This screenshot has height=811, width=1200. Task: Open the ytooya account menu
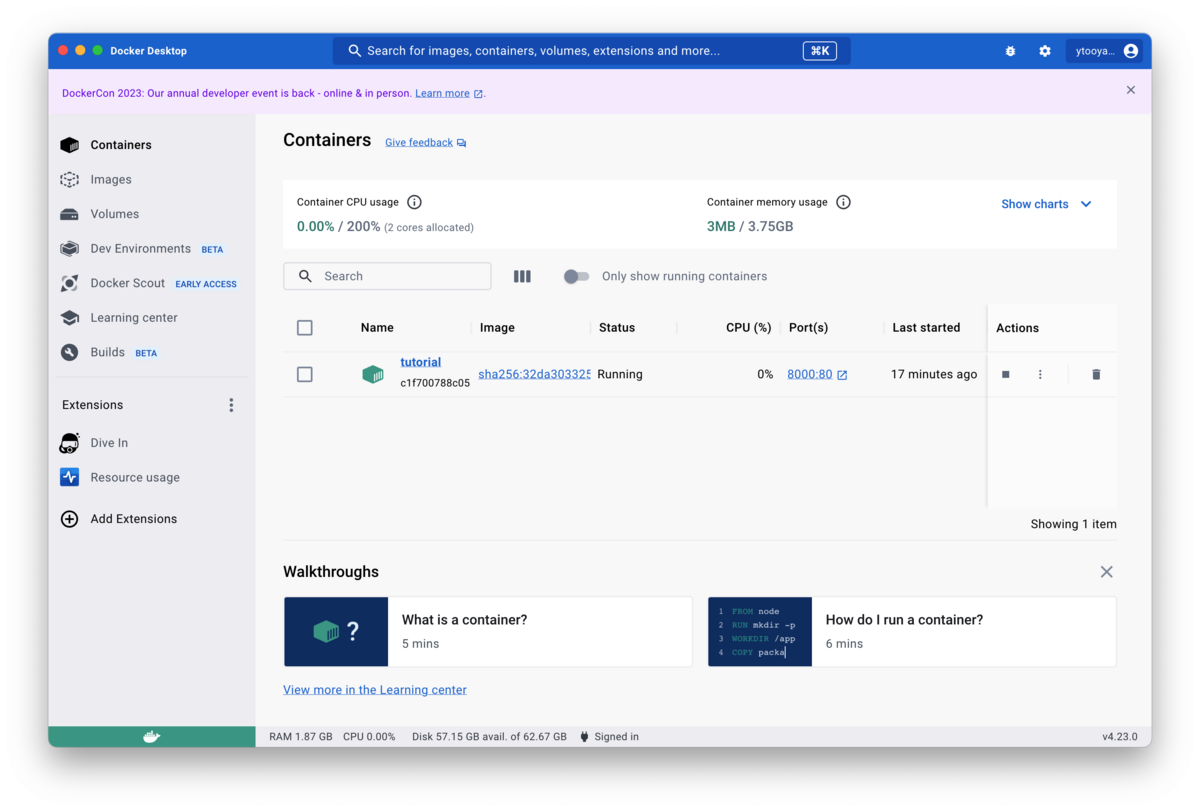point(1104,51)
